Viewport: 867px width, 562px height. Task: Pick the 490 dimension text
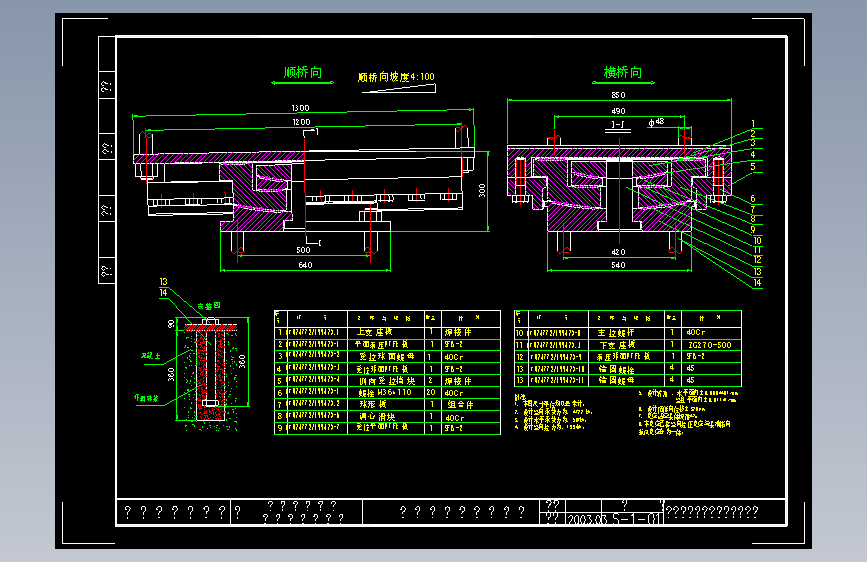(x=618, y=111)
